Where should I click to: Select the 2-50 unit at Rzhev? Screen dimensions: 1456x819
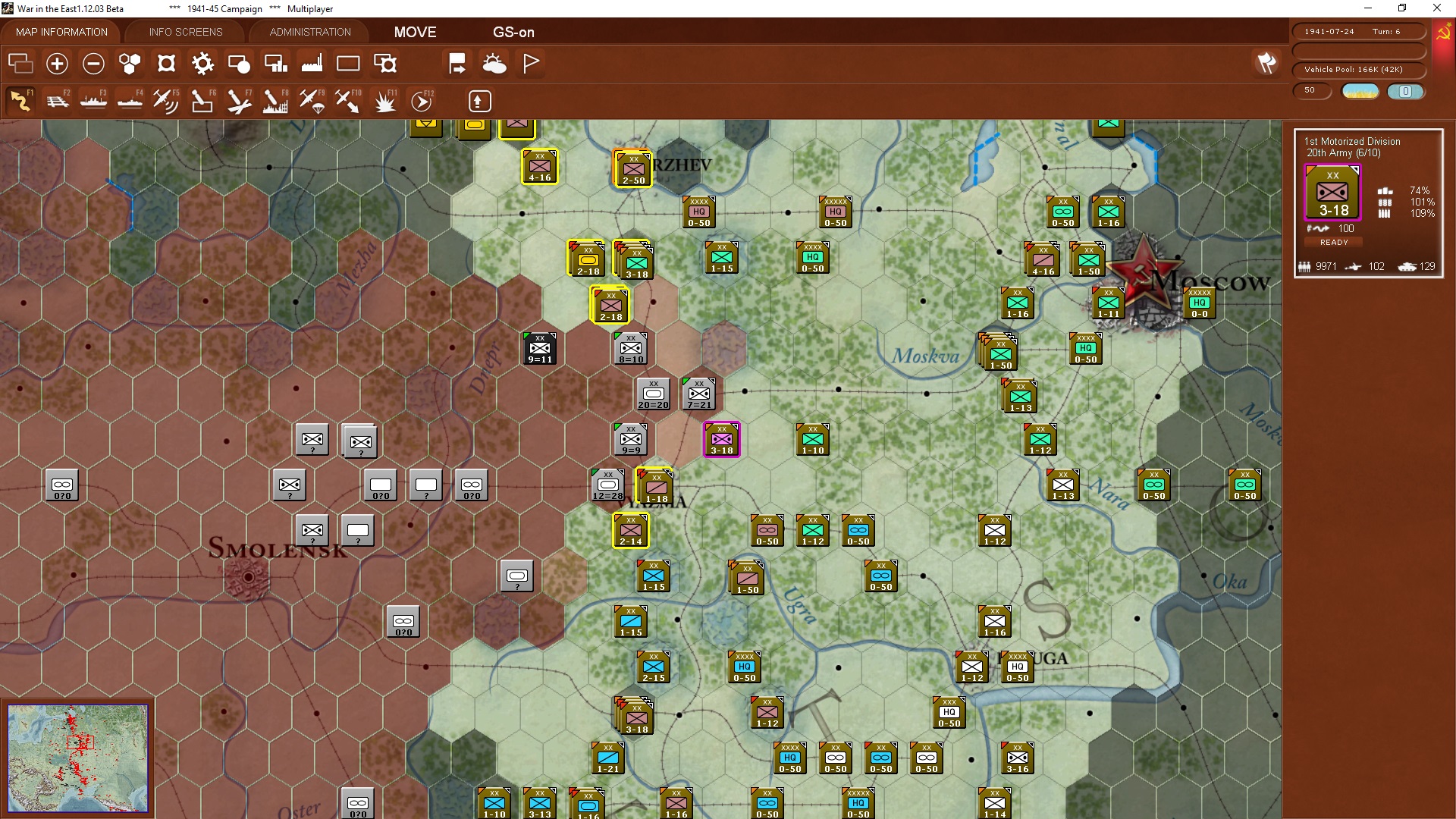coord(633,169)
